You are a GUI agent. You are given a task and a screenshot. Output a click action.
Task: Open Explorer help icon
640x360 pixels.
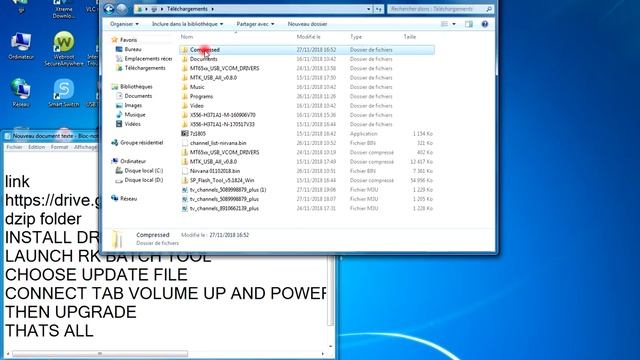484,24
